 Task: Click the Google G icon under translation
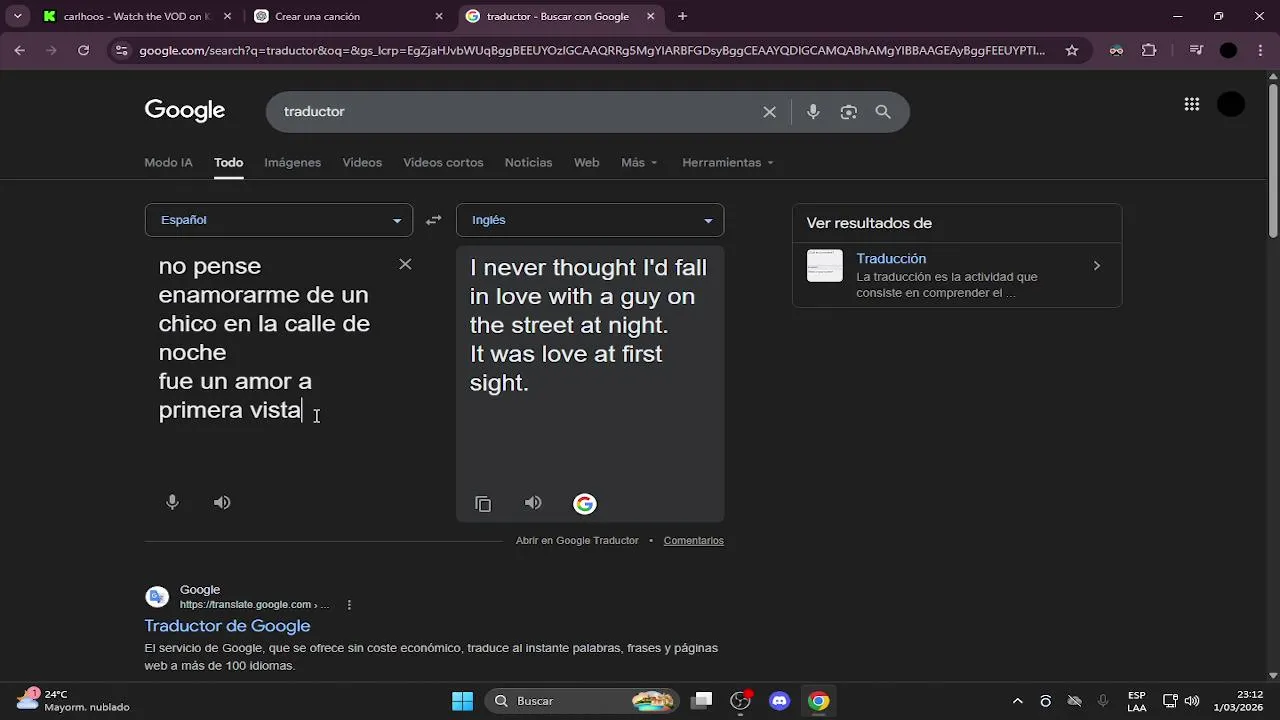coord(585,504)
